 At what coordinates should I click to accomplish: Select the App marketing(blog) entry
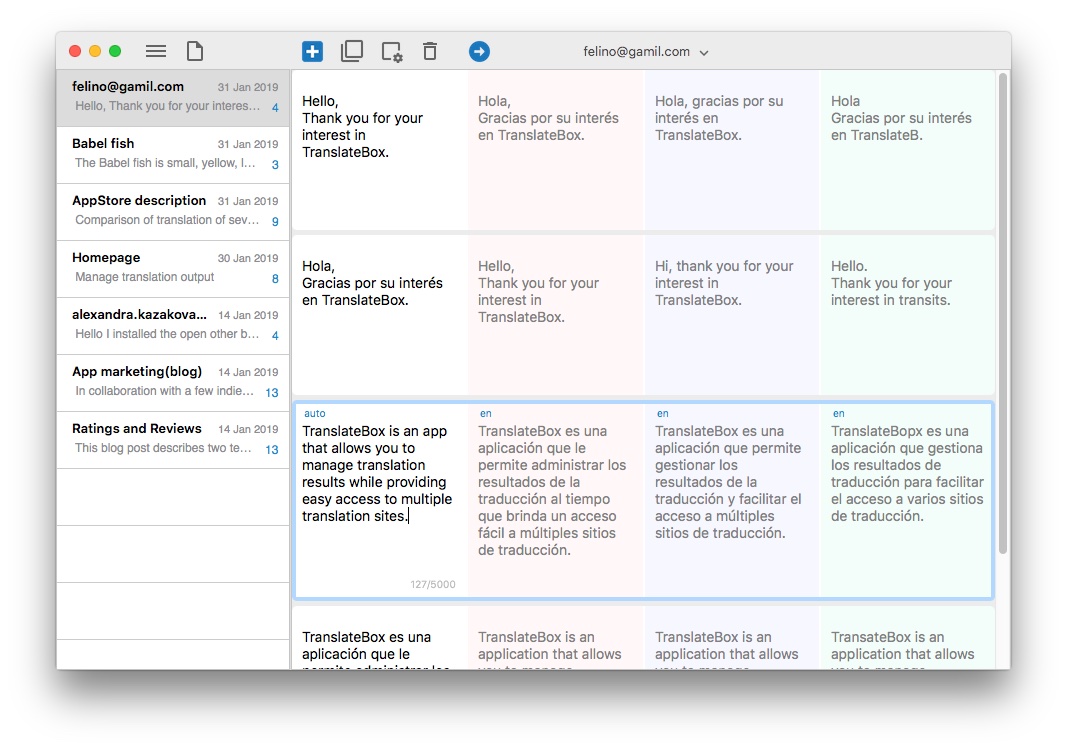pyautogui.click(x=173, y=382)
